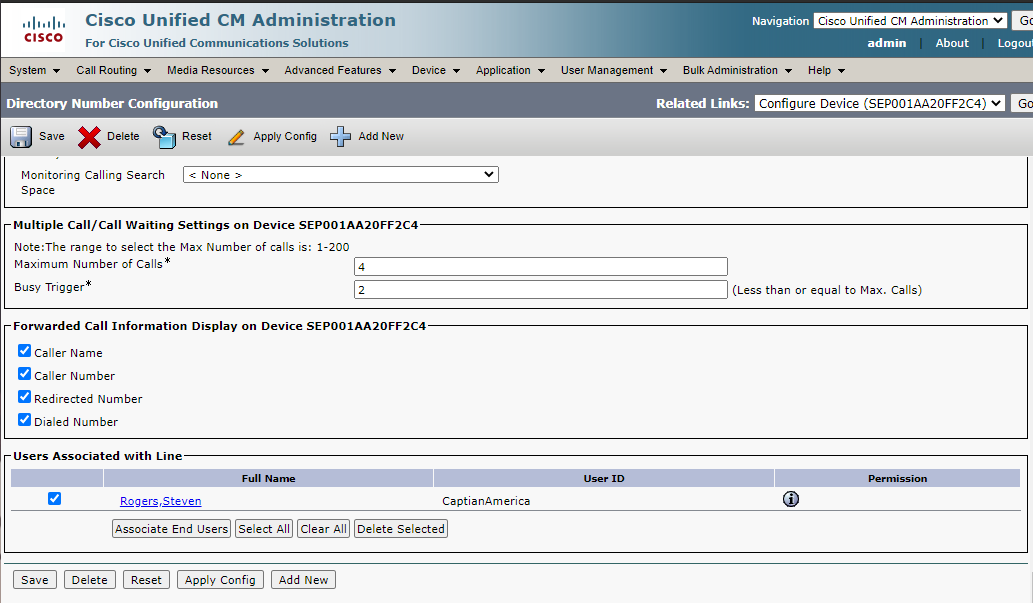The height and width of the screenshot is (603, 1033).
Task: Click the Cisco logo
Action: [x=43, y=30]
